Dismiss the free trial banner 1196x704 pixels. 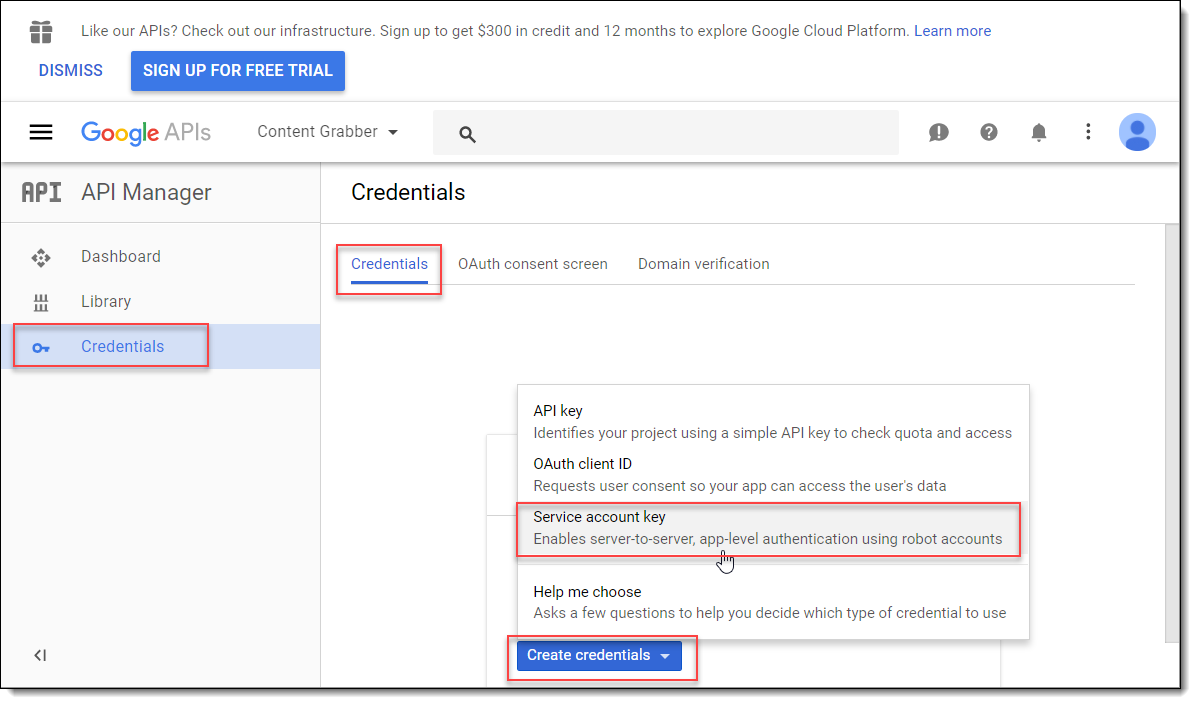click(x=71, y=71)
